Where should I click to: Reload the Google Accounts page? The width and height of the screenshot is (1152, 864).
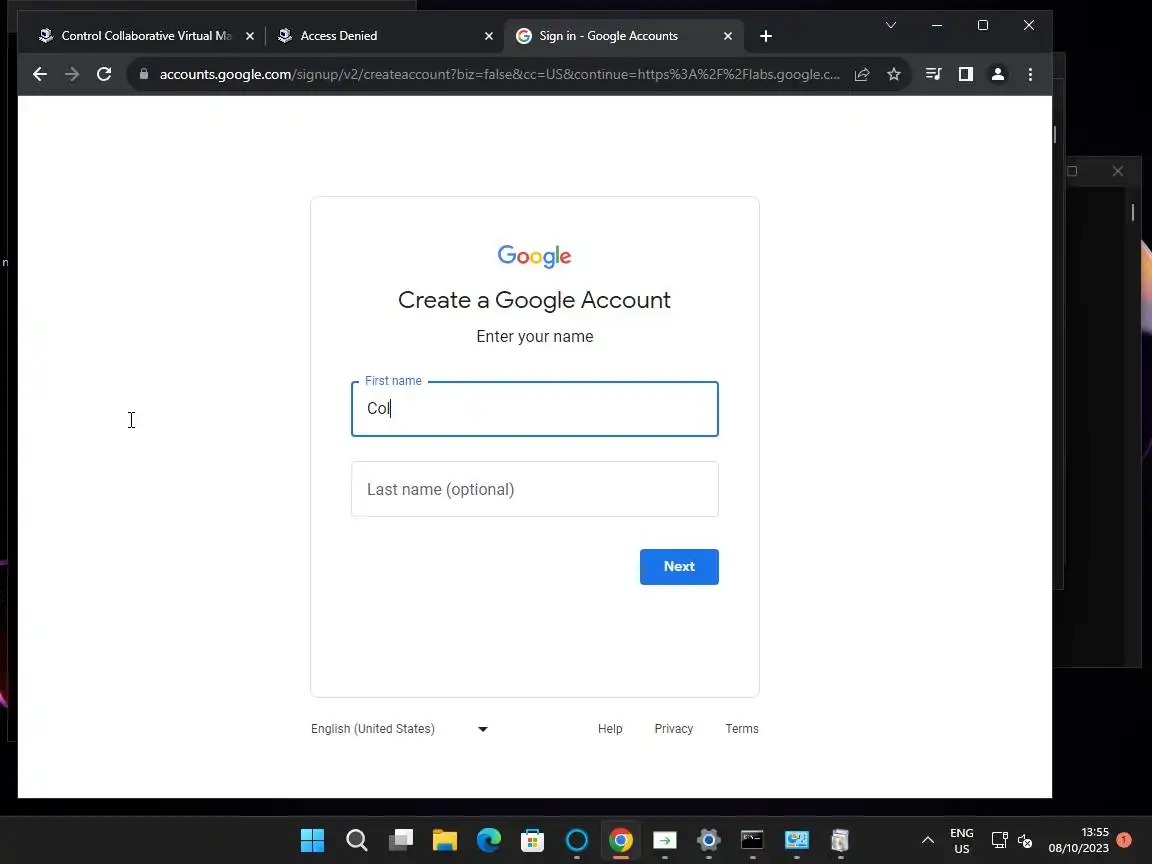click(104, 74)
